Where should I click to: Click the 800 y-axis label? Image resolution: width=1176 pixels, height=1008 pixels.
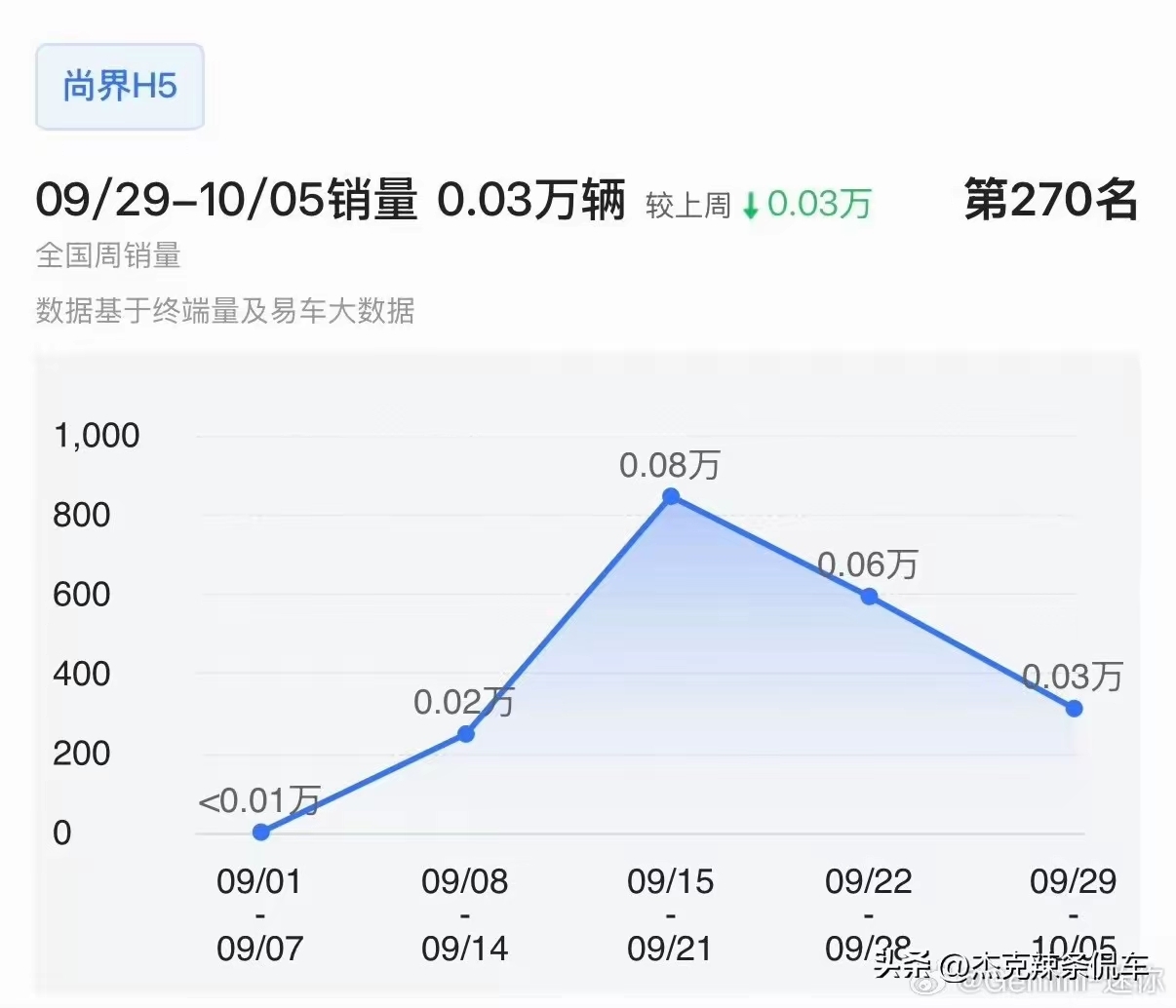pos(82,515)
